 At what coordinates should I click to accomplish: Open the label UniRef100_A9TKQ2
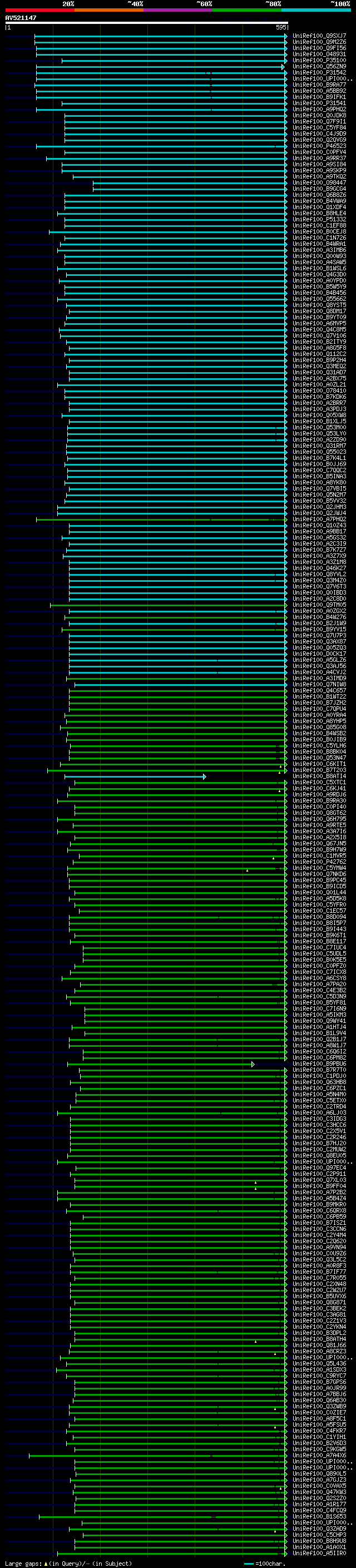coord(319,176)
